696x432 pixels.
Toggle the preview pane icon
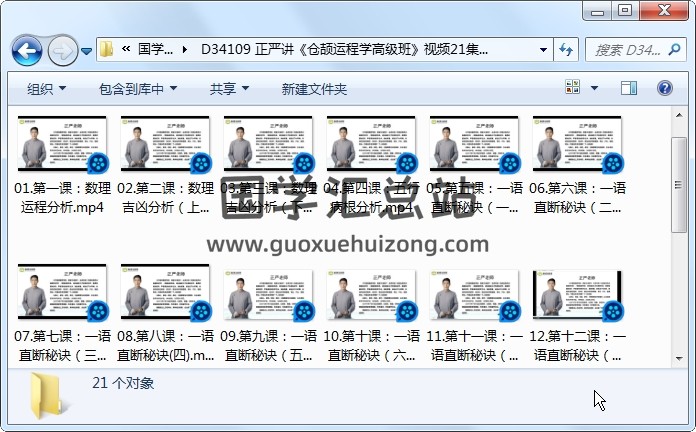pos(629,88)
